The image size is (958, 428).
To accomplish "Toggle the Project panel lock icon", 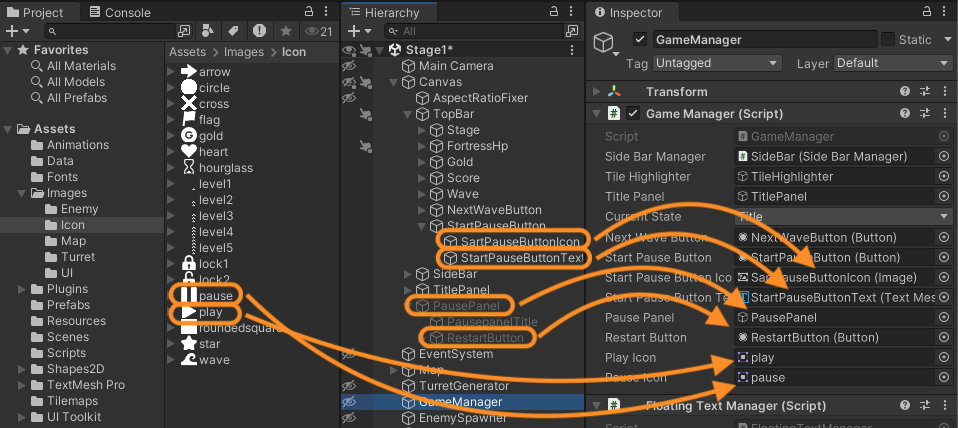I will (x=310, y=11).
